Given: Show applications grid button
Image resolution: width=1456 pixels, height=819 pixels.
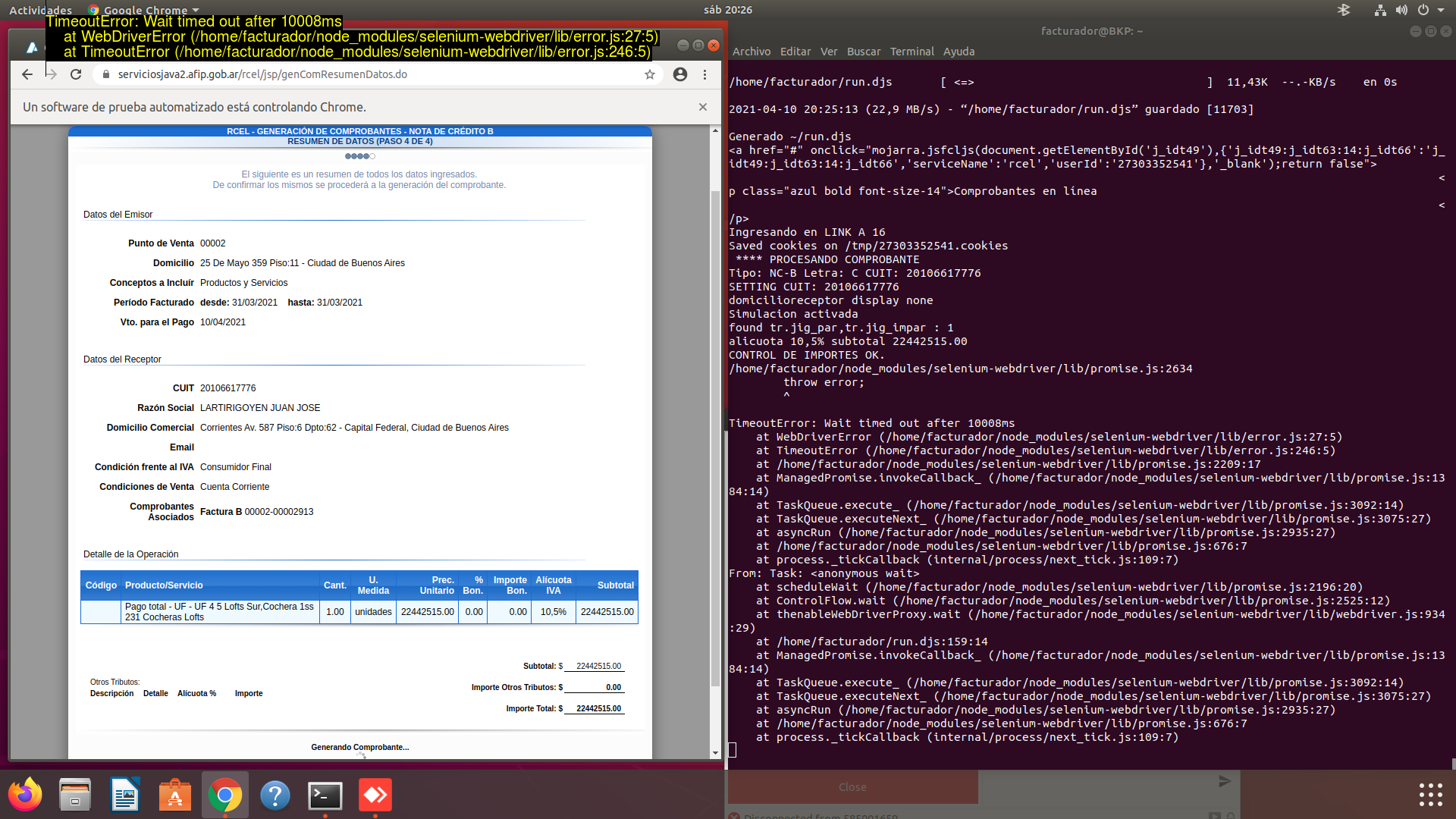Looking at the screenshot, I should click(1431, 795).
